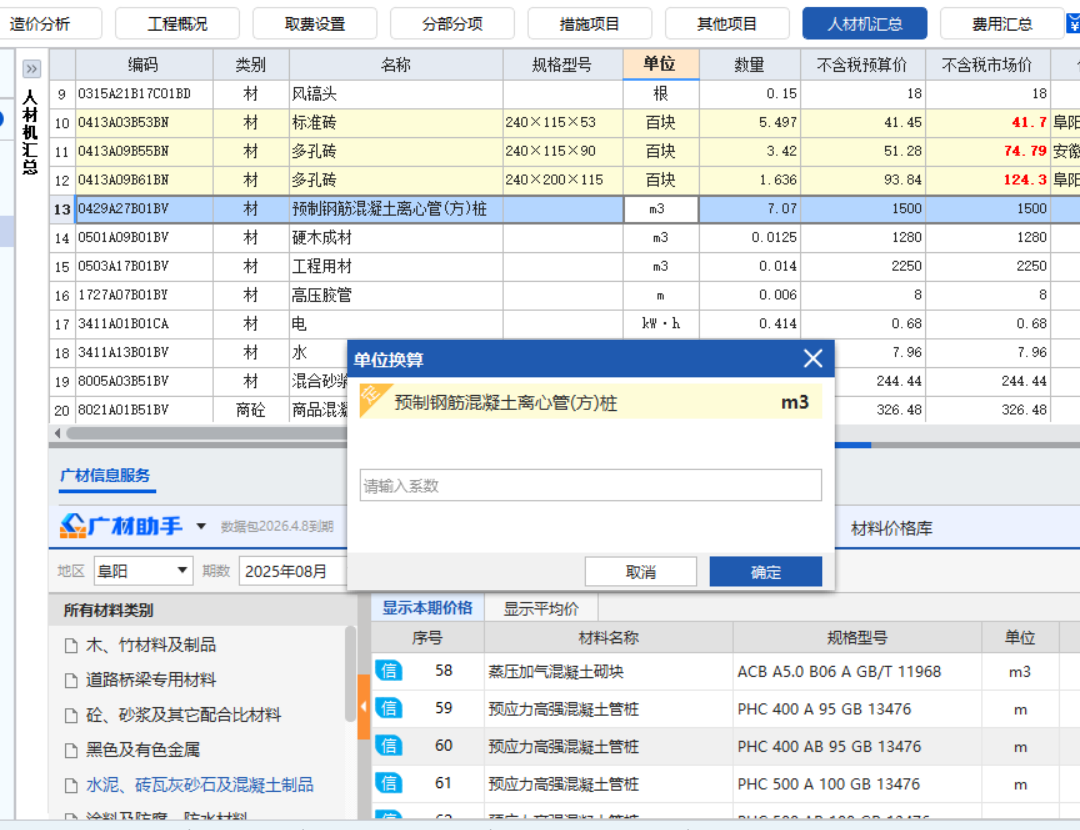Switch to 显示平均价 tab
This screenshot has width=1080, height=830.
541,609
